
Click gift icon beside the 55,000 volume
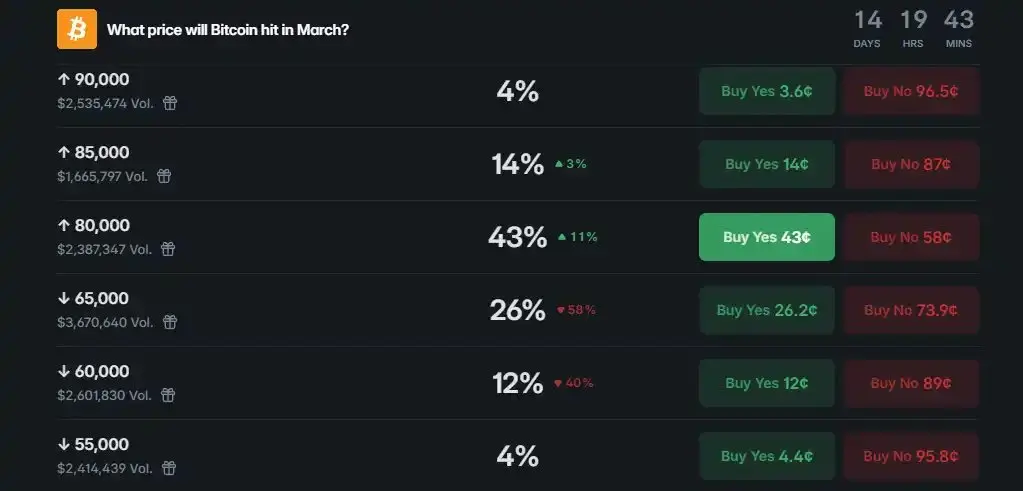(169, 468)
